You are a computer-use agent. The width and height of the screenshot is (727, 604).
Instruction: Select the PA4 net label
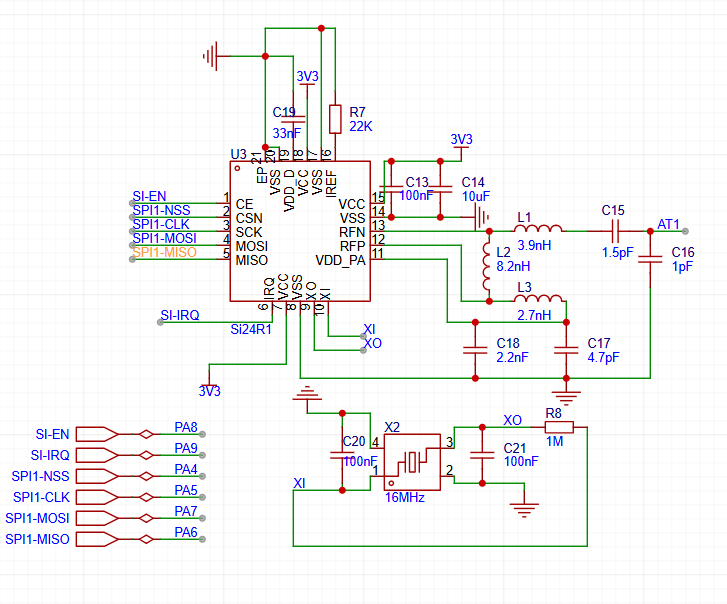186,469
